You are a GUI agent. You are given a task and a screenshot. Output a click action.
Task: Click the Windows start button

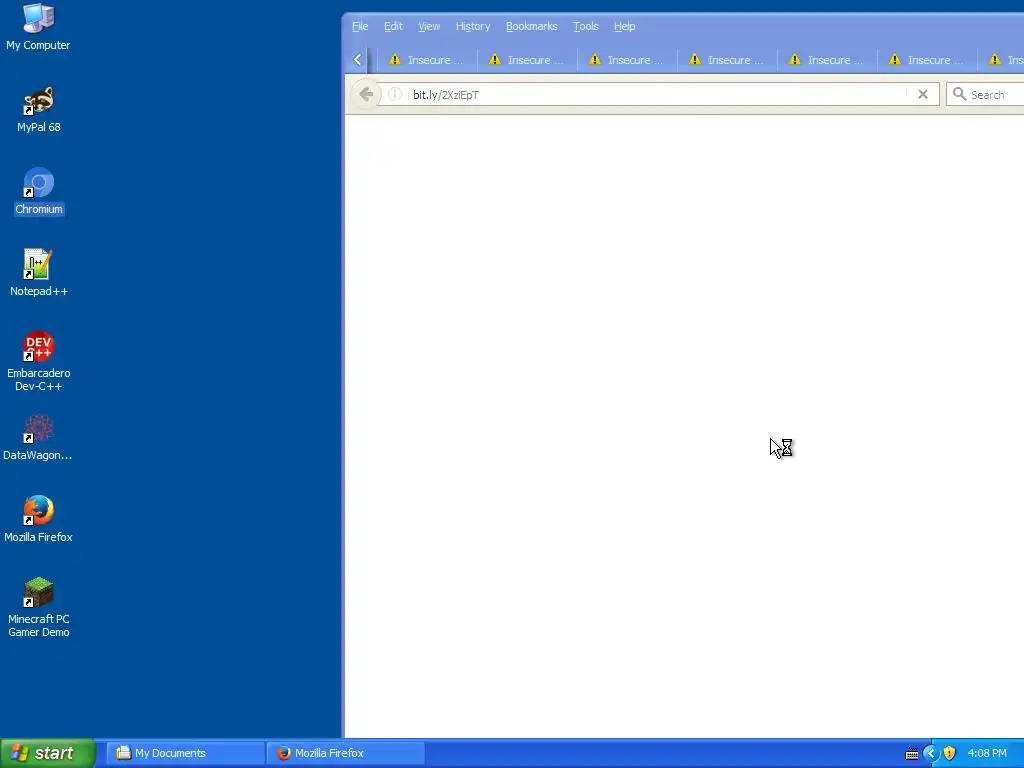tap(48, 753)
